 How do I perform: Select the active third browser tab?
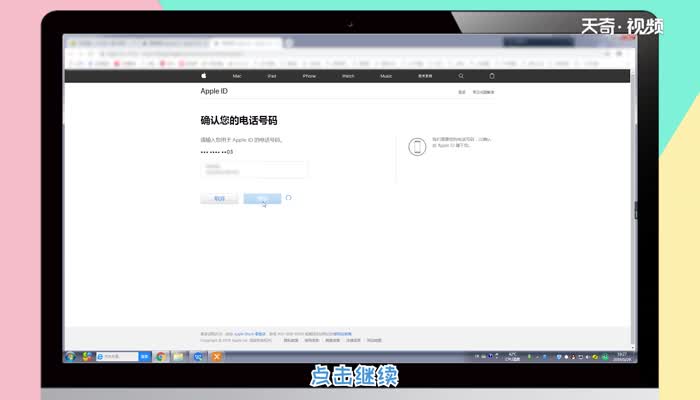click(x=247, y=43)
